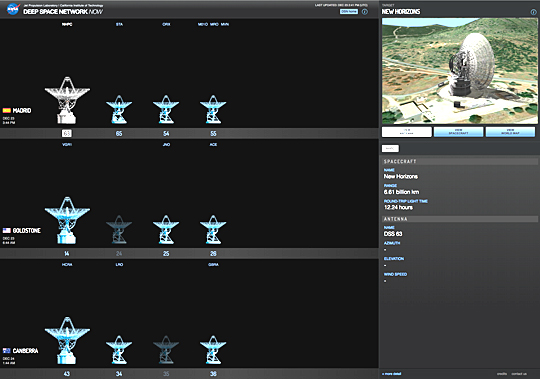Screen dimensions: 540x379
Task: Click the ACE spacecraft label in Goldstone row
Action: (213, 145)
